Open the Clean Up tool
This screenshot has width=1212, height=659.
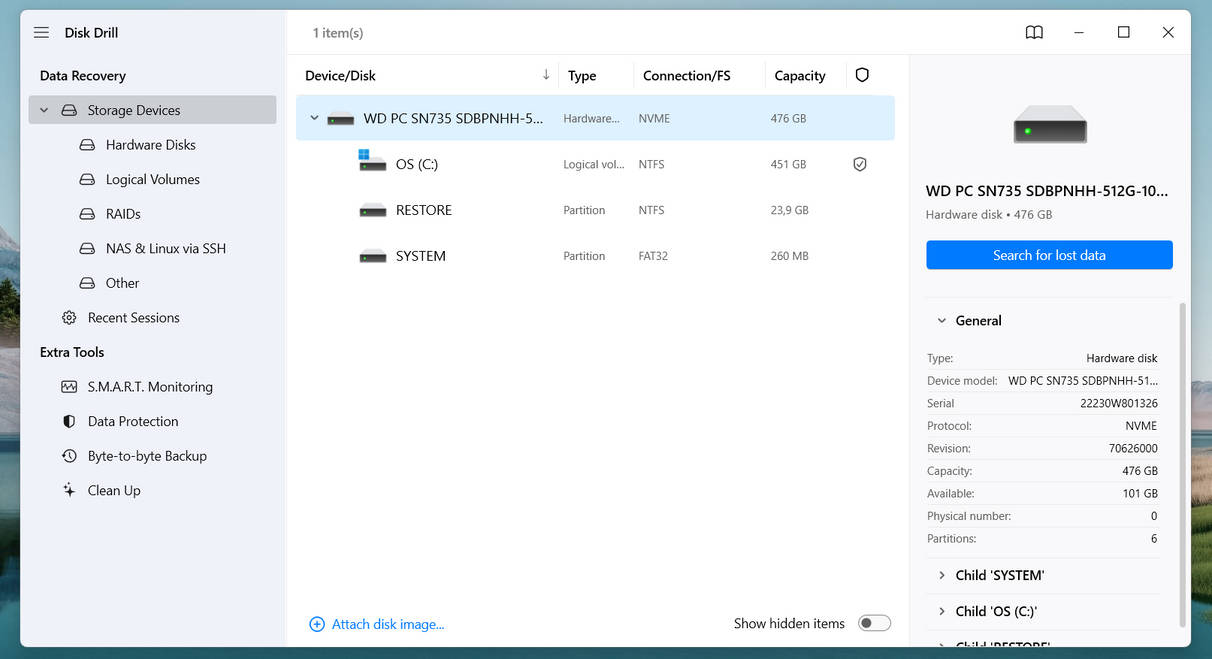[x=114, y=490]
